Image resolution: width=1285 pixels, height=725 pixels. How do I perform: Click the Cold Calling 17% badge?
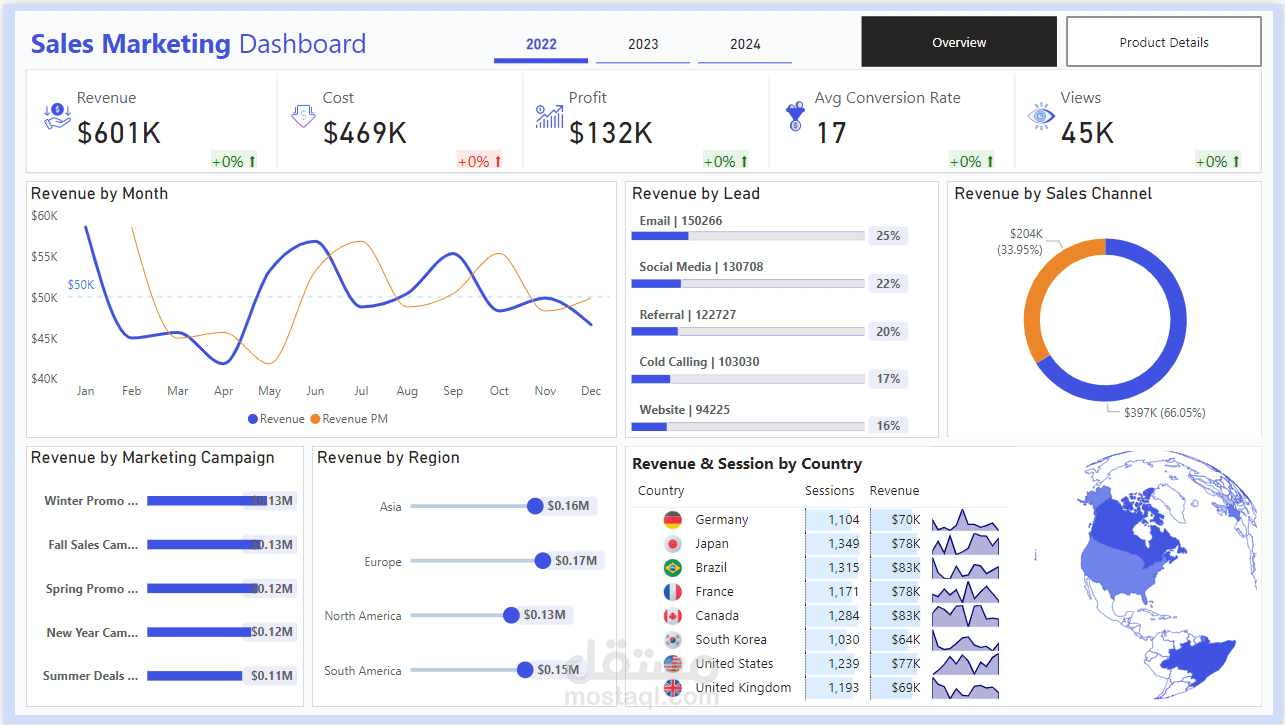coord(888,378)
